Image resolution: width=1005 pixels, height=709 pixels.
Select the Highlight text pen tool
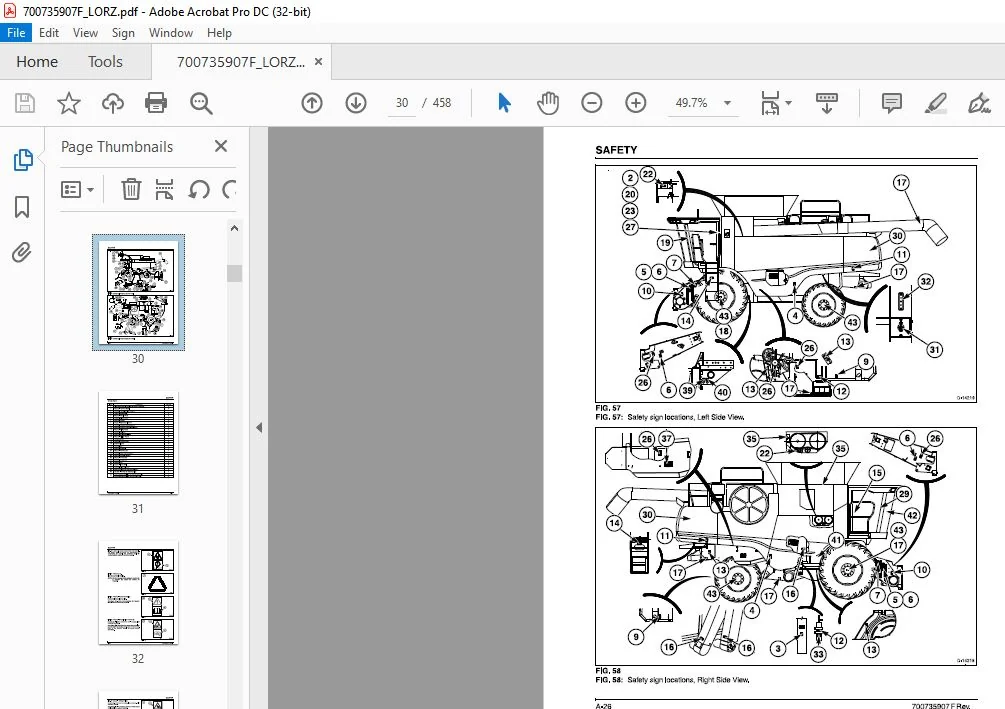(x=936, y=103)
